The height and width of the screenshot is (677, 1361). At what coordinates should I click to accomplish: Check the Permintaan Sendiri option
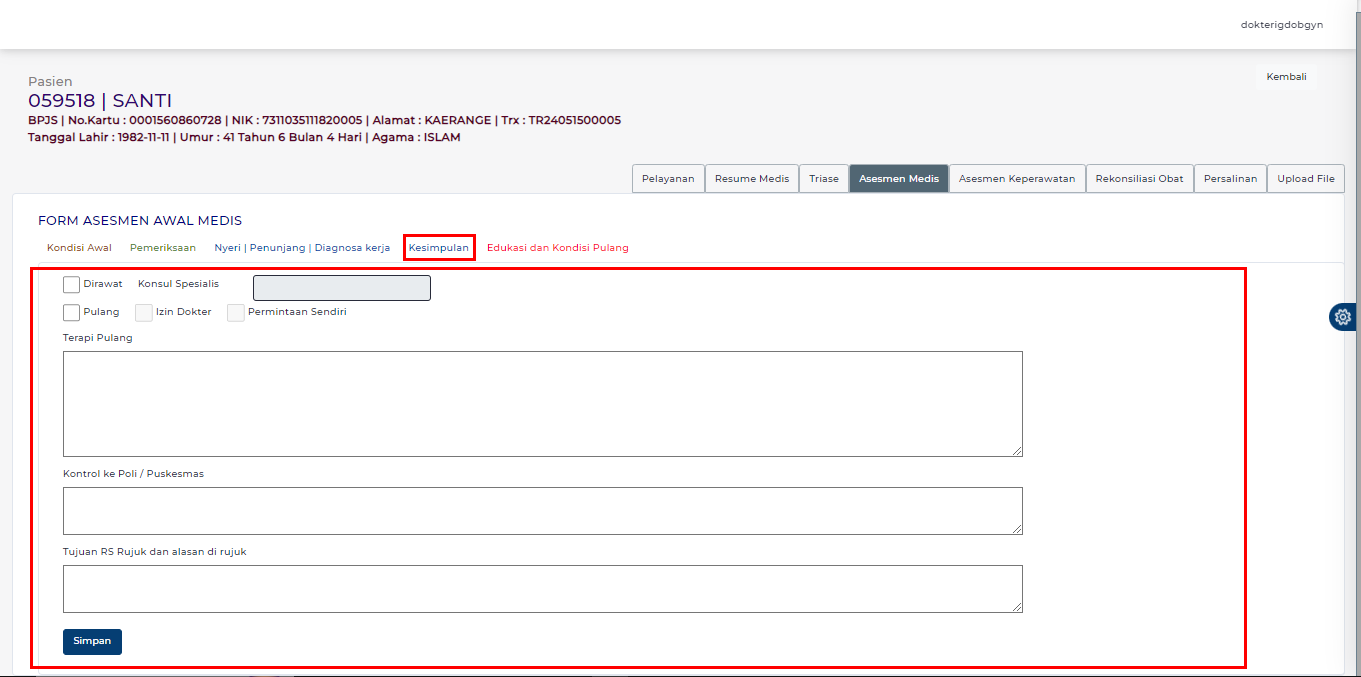click(236, 313)
